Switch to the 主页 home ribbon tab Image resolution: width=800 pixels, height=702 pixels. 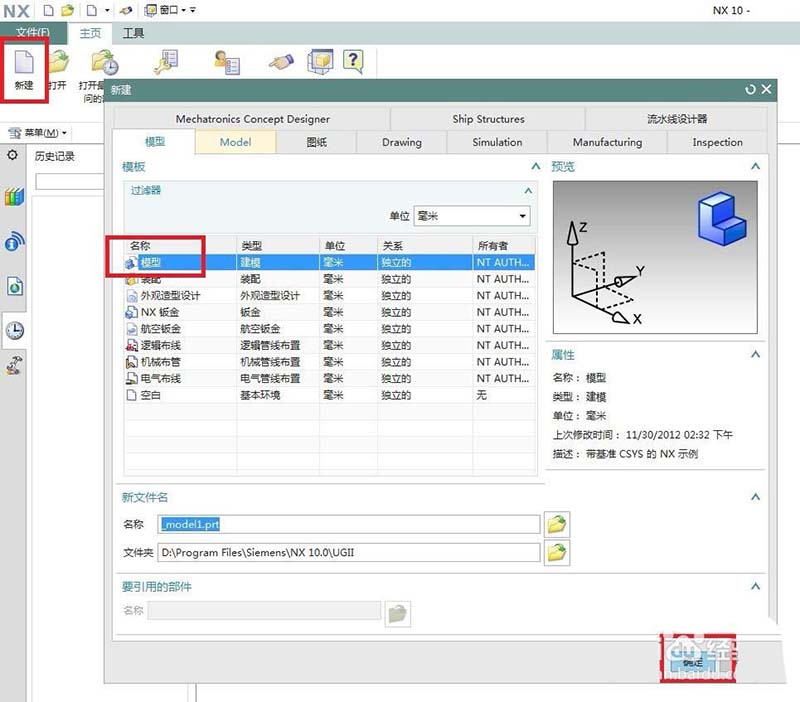click(90, 33)
